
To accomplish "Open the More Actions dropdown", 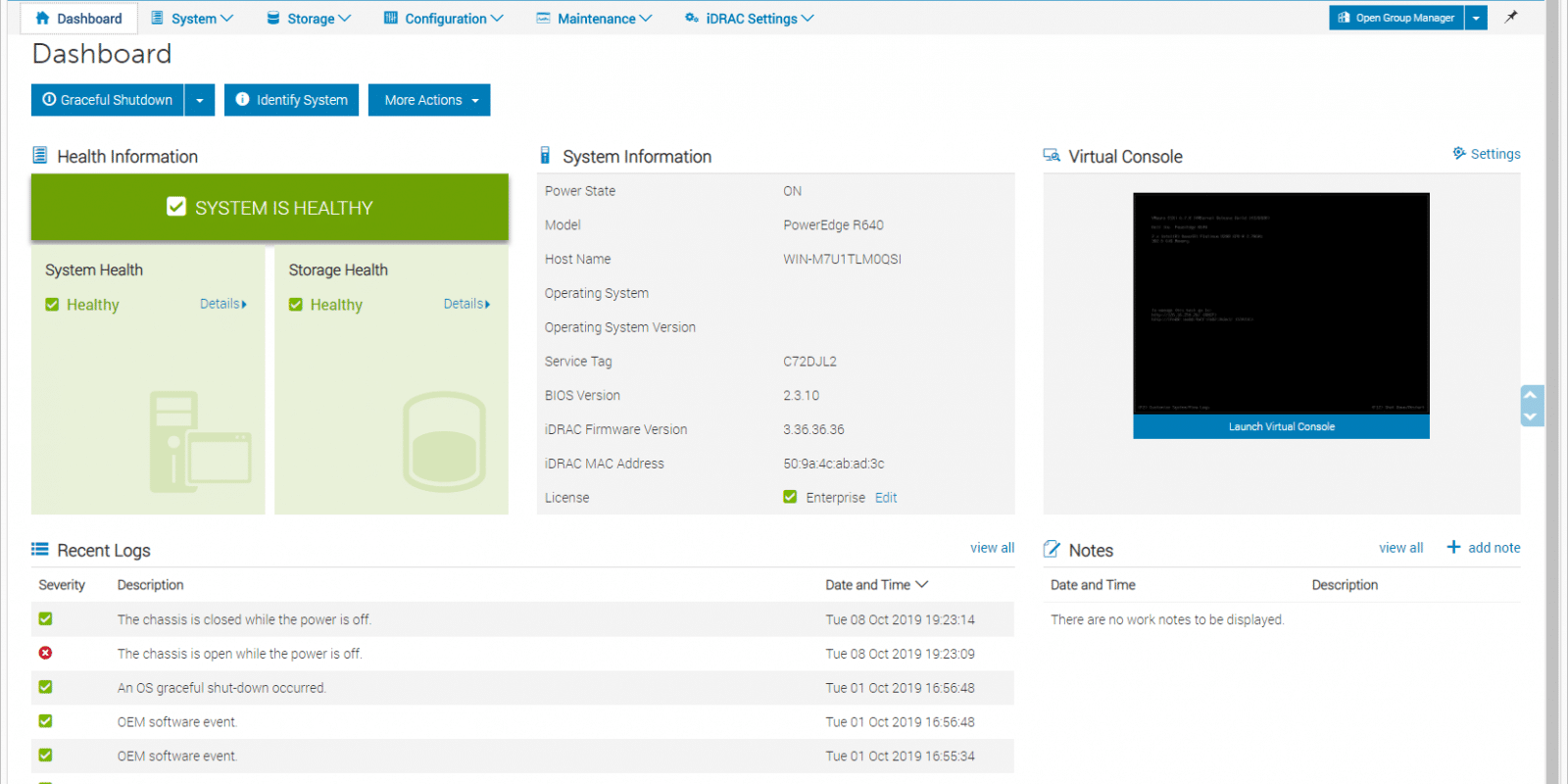I will click(x=429, y=100).
